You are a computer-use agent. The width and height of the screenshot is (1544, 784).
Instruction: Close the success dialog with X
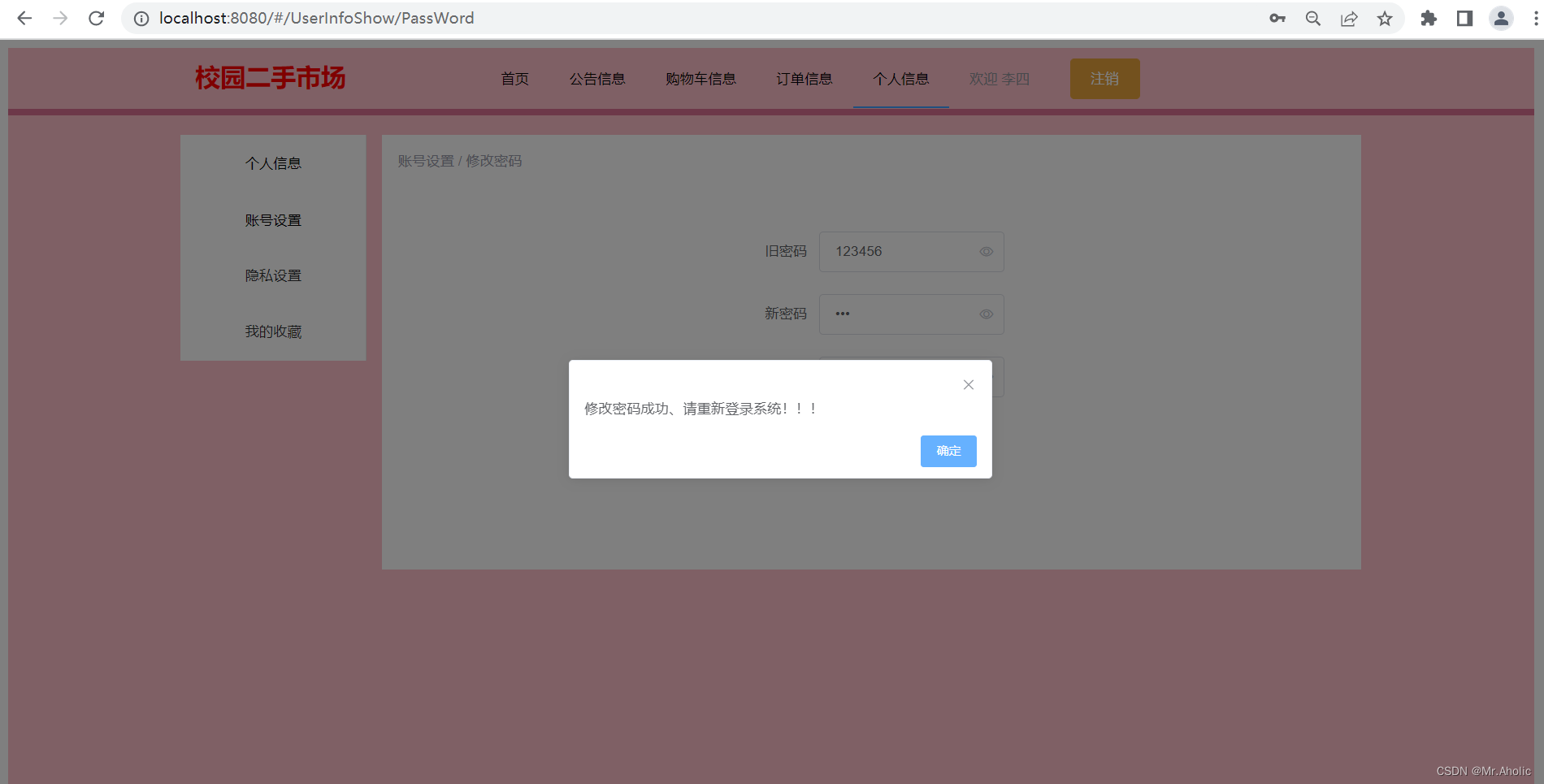(969, 385)
